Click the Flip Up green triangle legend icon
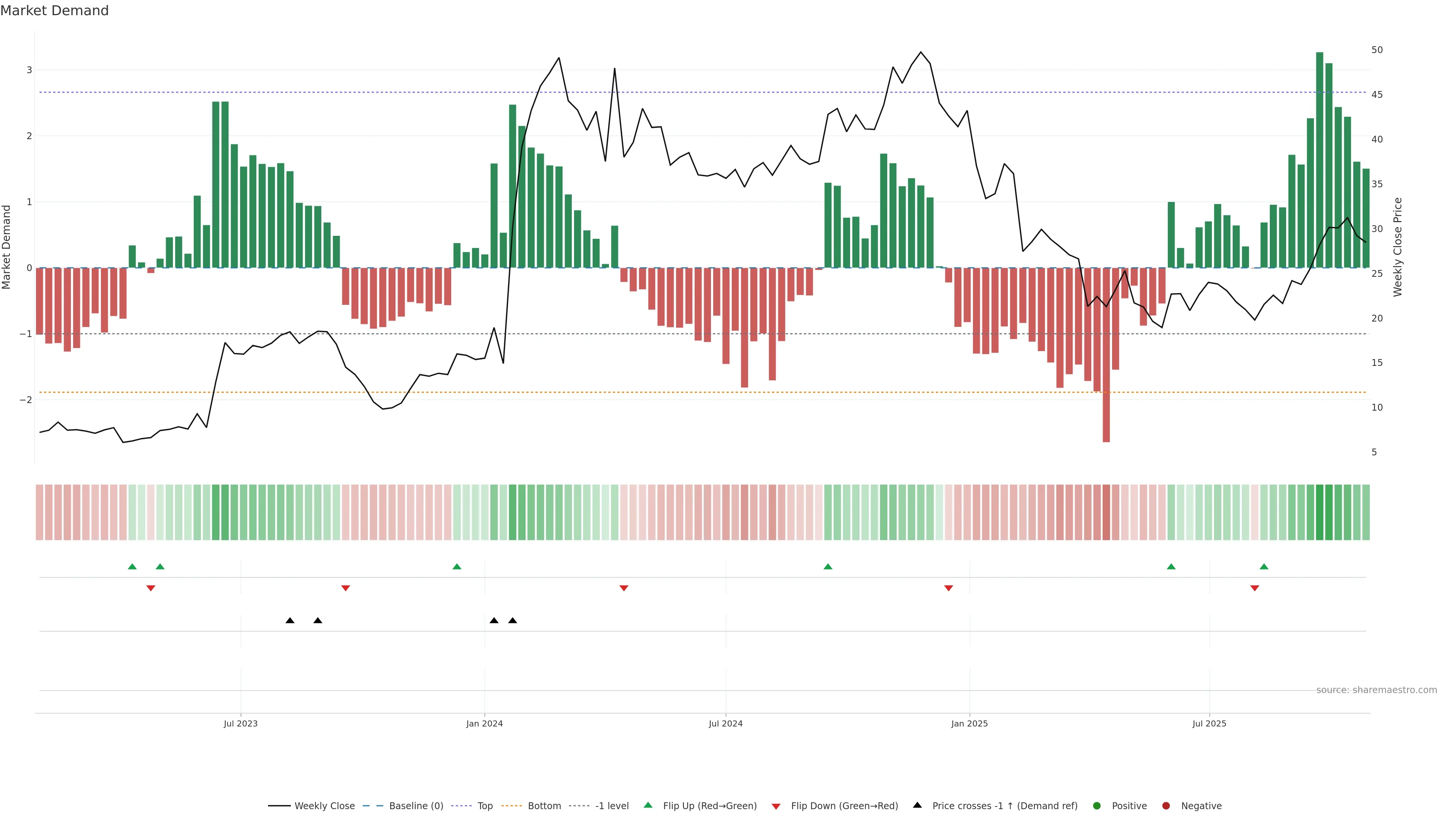Screen dimensions: 1456x819 pyautogui.click(x=648, y=805)
